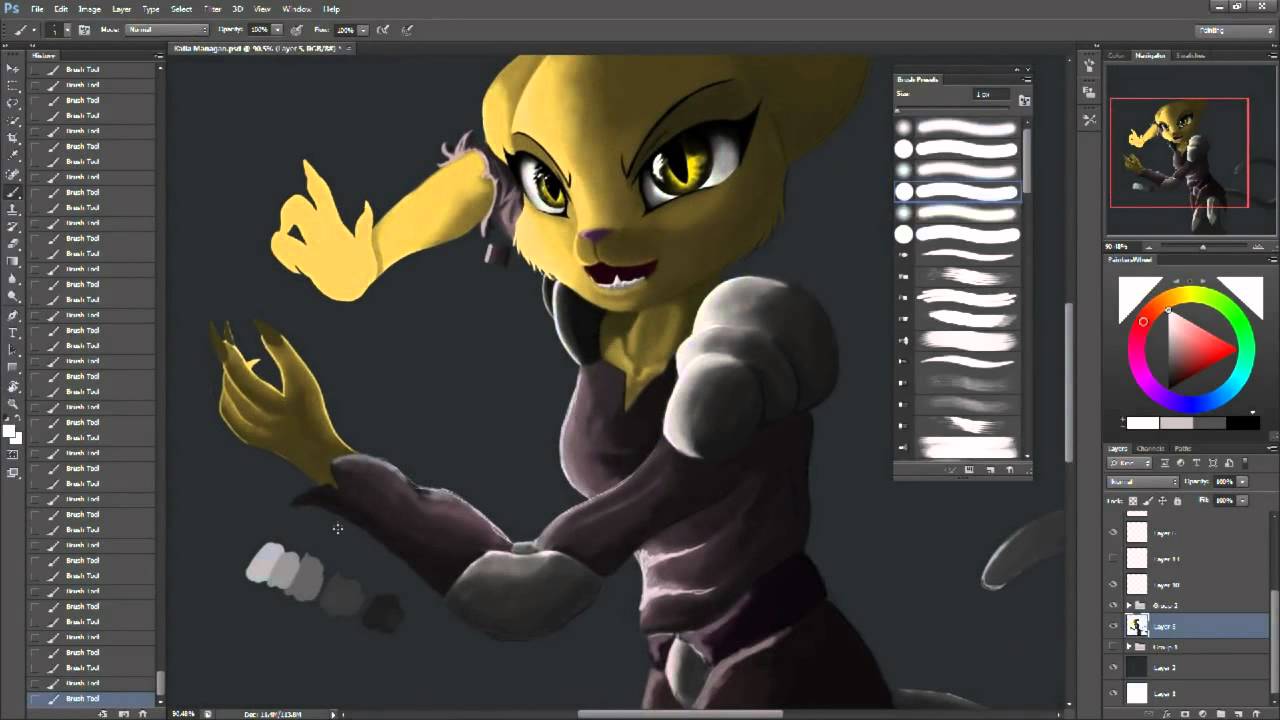Open the File menu
The image size is (1280, 720).
37,9
